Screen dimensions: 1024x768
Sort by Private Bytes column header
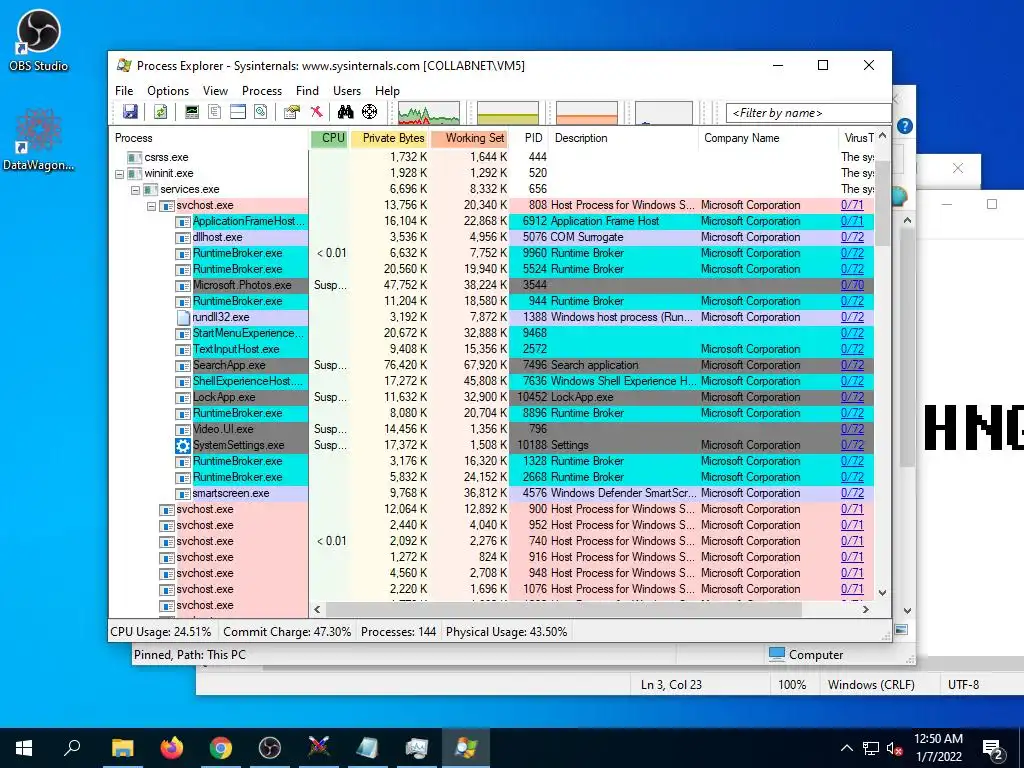click(x=389, y=138)
